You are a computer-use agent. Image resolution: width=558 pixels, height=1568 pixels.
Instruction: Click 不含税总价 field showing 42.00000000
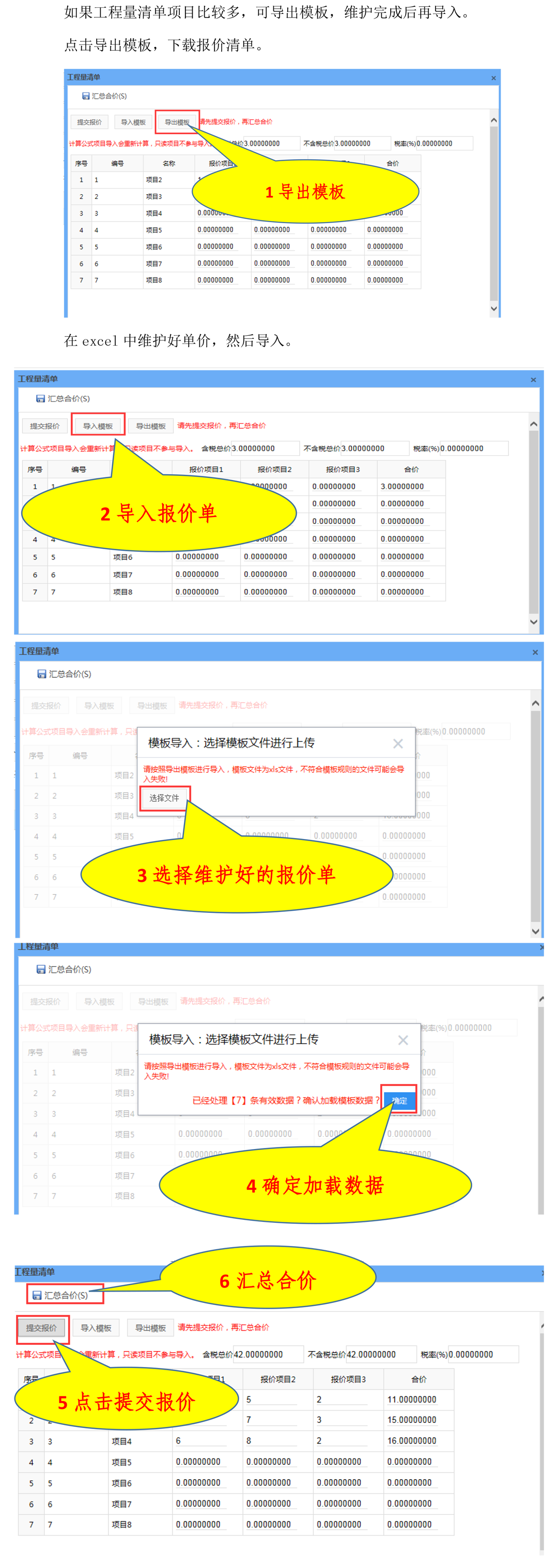point(380,1354)
